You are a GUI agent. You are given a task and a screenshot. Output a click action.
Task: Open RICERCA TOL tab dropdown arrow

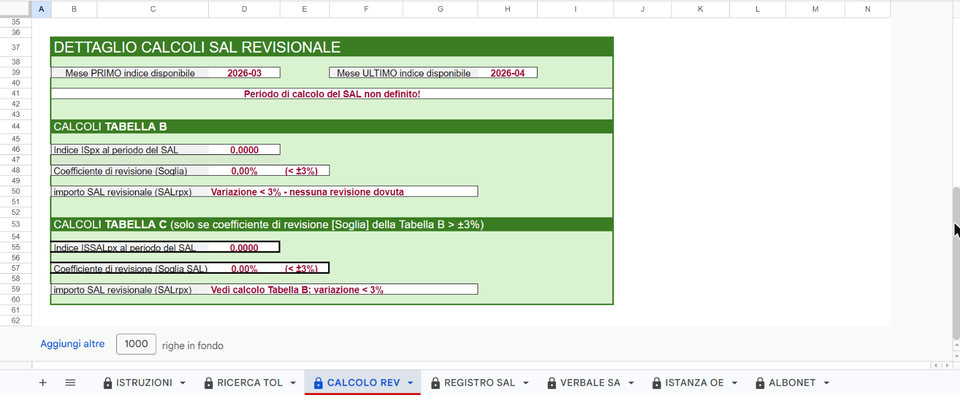[293, 383]
